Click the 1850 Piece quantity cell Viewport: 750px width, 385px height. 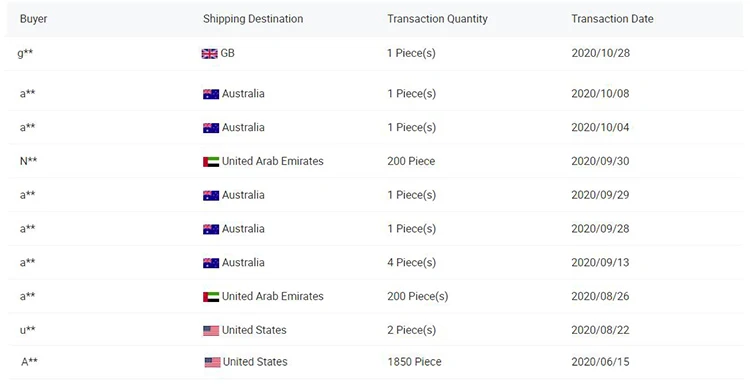click(414, 362)
